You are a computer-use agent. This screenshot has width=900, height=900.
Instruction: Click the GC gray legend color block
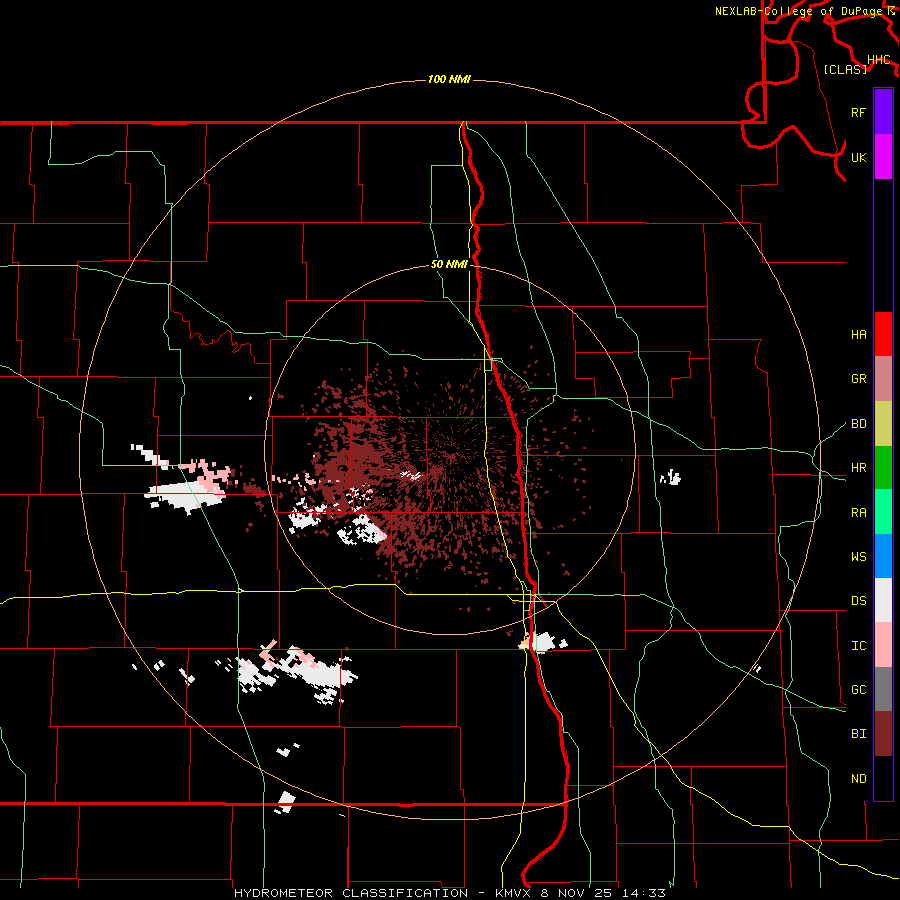click(x=883, y=689)
